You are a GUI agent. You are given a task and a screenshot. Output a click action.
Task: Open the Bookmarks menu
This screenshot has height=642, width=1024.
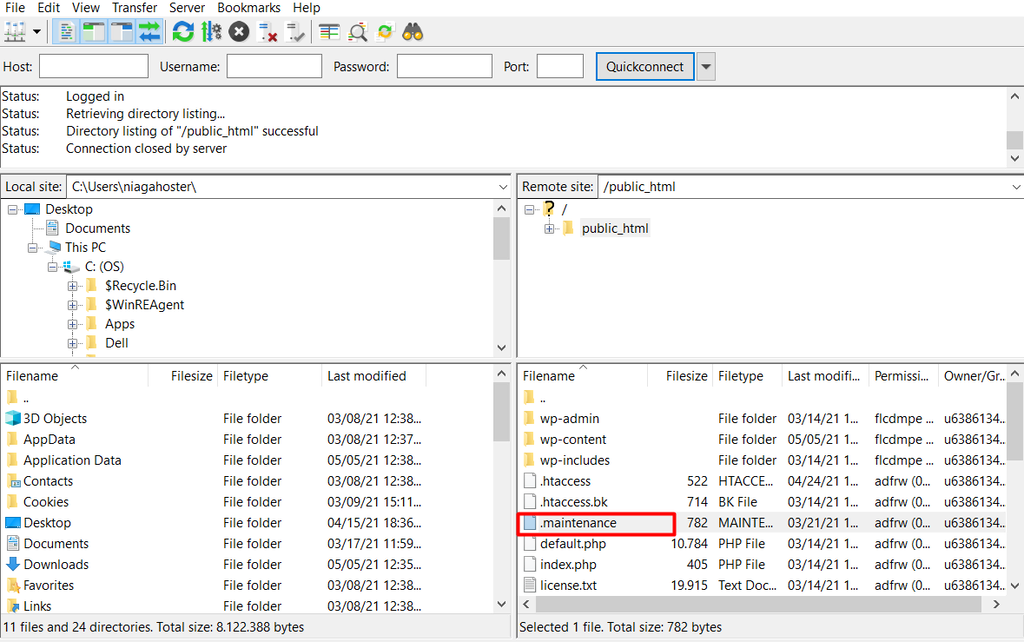[x=249, y=8]
